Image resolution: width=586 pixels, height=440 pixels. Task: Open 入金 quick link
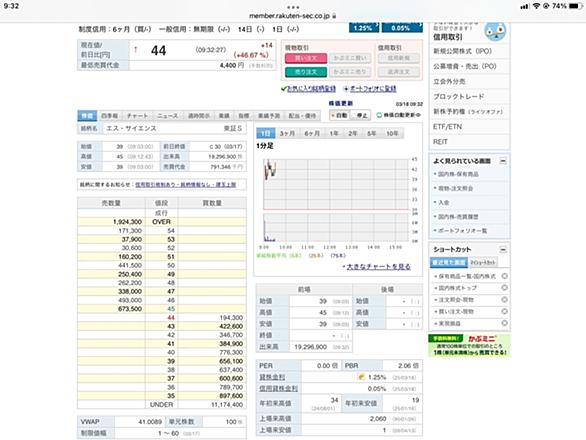(444, 203)
